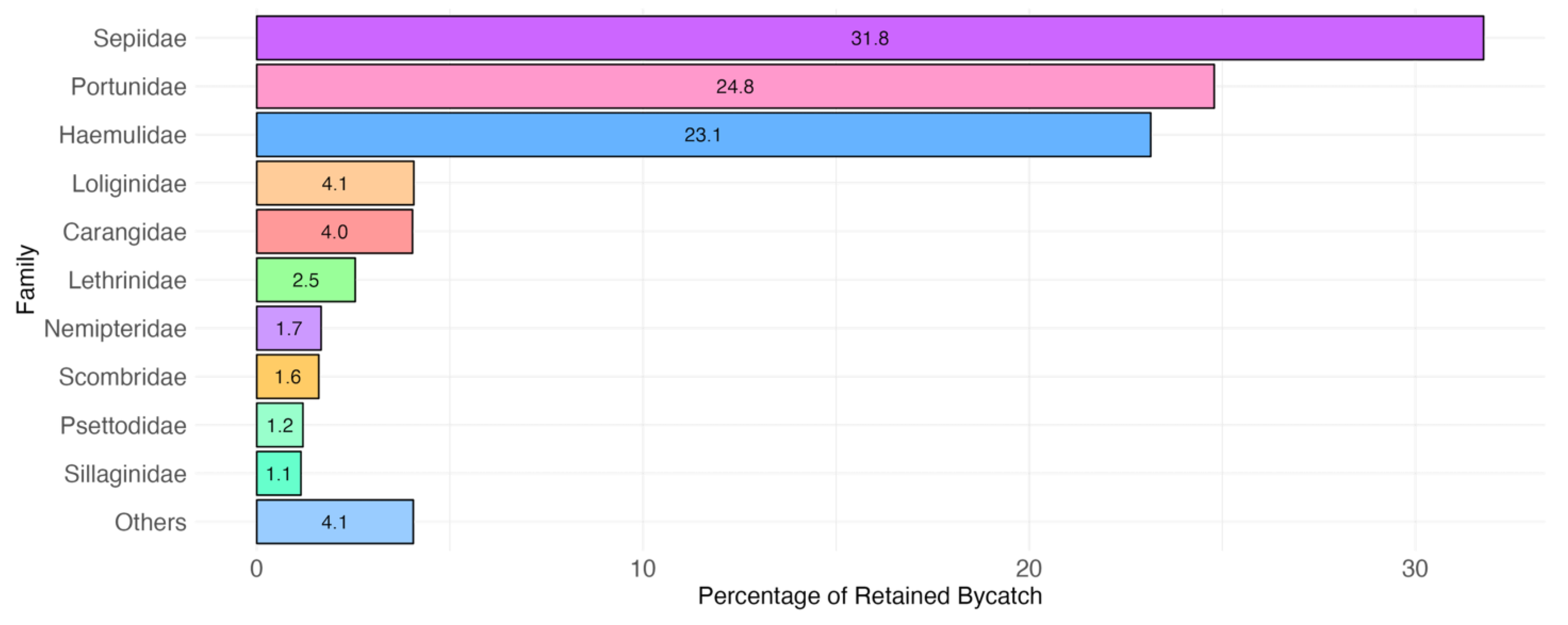Screen dimensions: 1568x625
Task: Select the Sillaginidae axis label
Action: (x=125, y=473)
